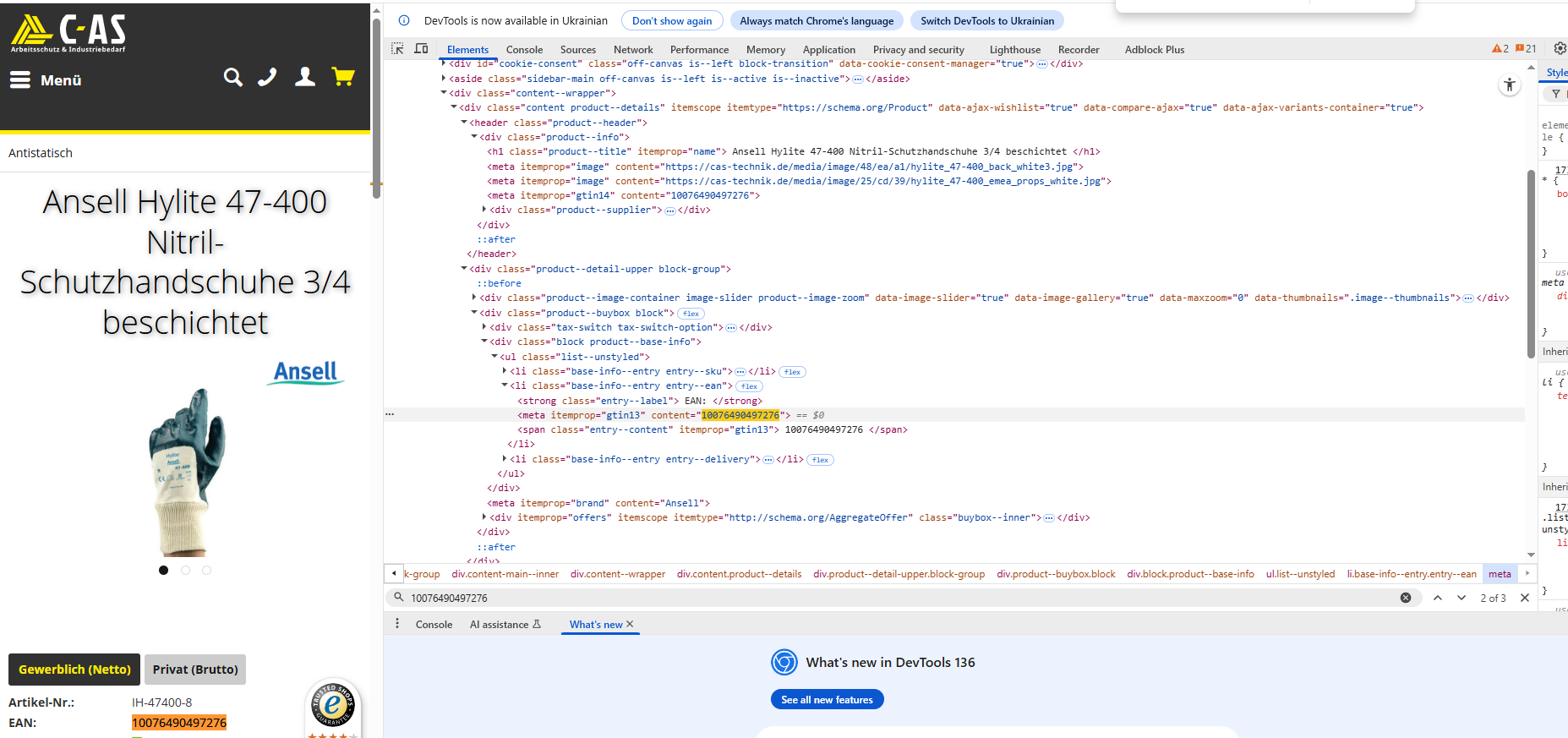Select second image slider dot

coord(185,571)
